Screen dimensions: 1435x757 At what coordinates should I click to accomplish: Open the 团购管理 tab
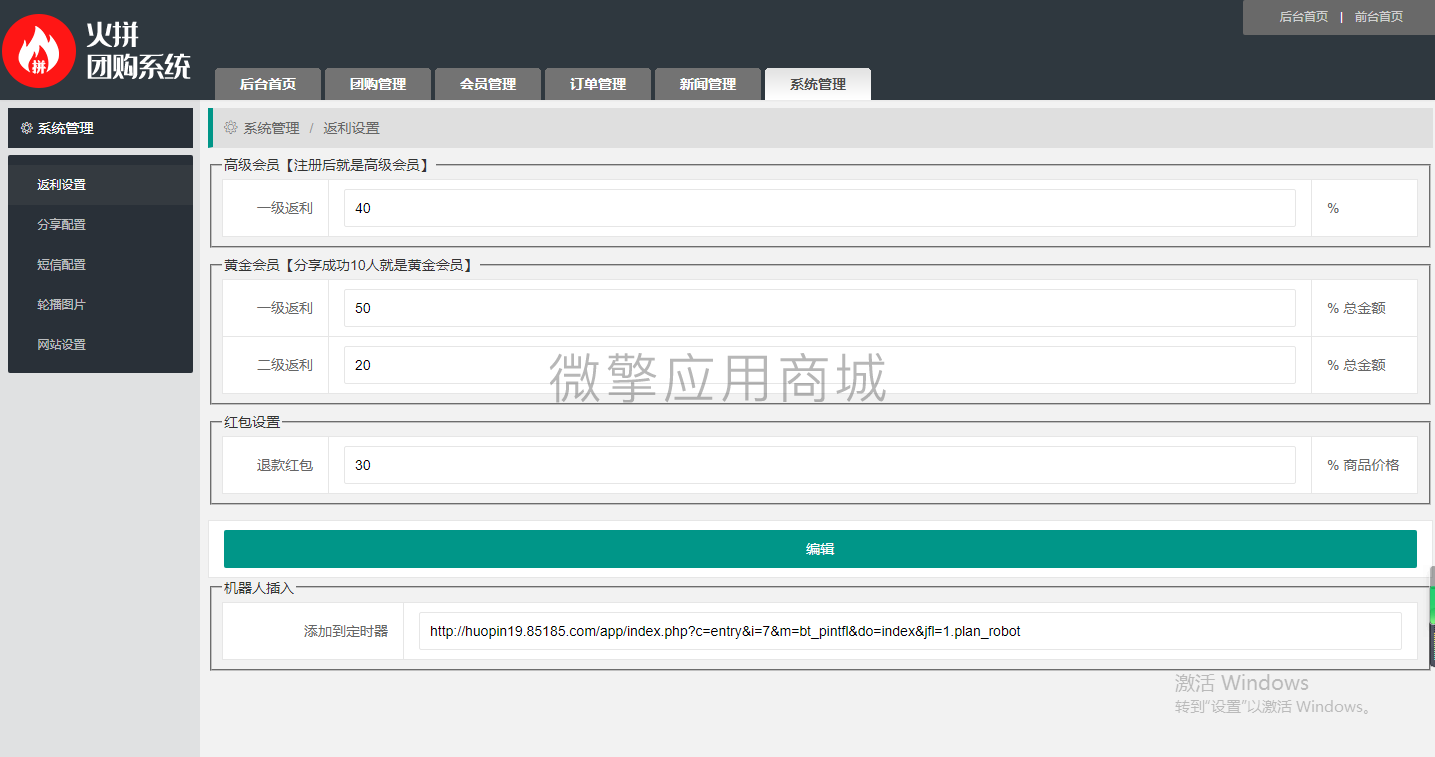tap(378, 84)
